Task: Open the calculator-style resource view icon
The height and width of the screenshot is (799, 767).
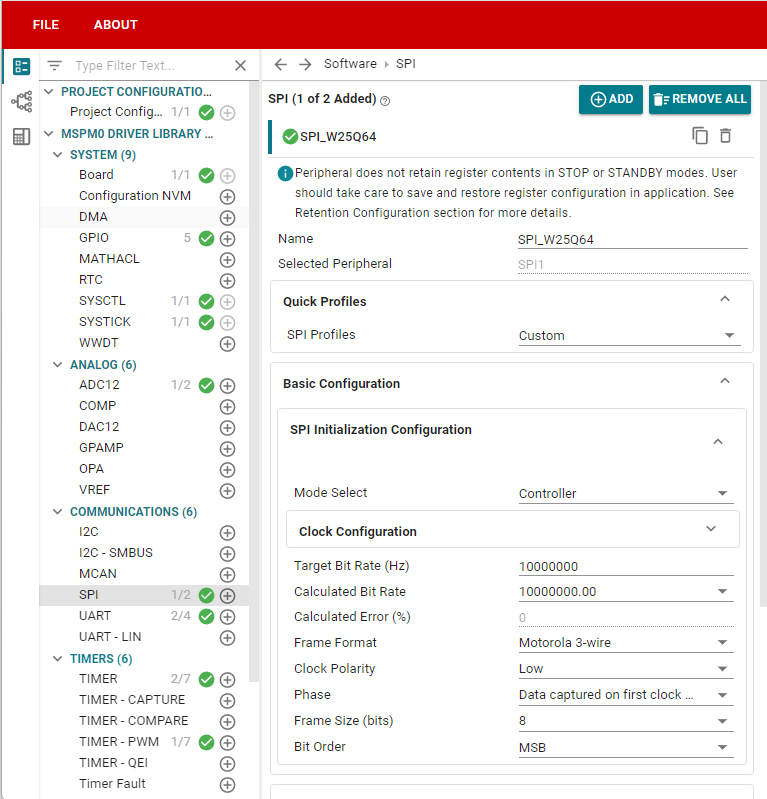Action: coord(21,137)
